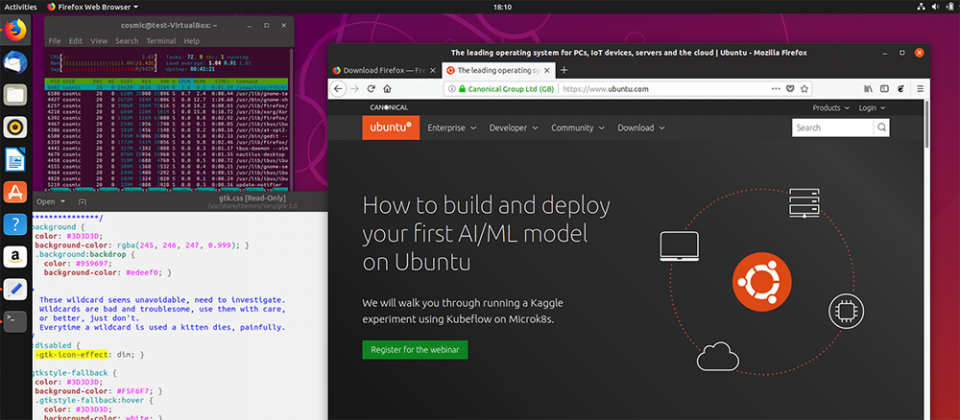Open the terminal File menu
The height and width of the screenshot is (420, 960).
pyautogui.click(x=54, y=41)
